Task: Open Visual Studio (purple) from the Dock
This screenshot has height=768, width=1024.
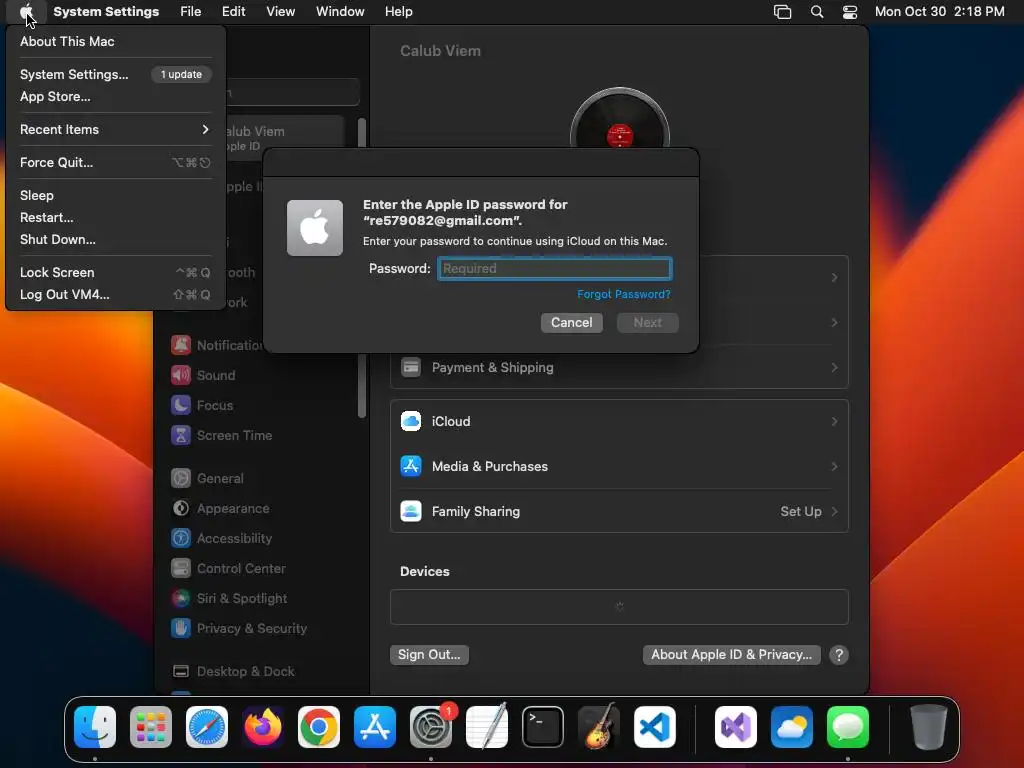Action: (735, 727)
